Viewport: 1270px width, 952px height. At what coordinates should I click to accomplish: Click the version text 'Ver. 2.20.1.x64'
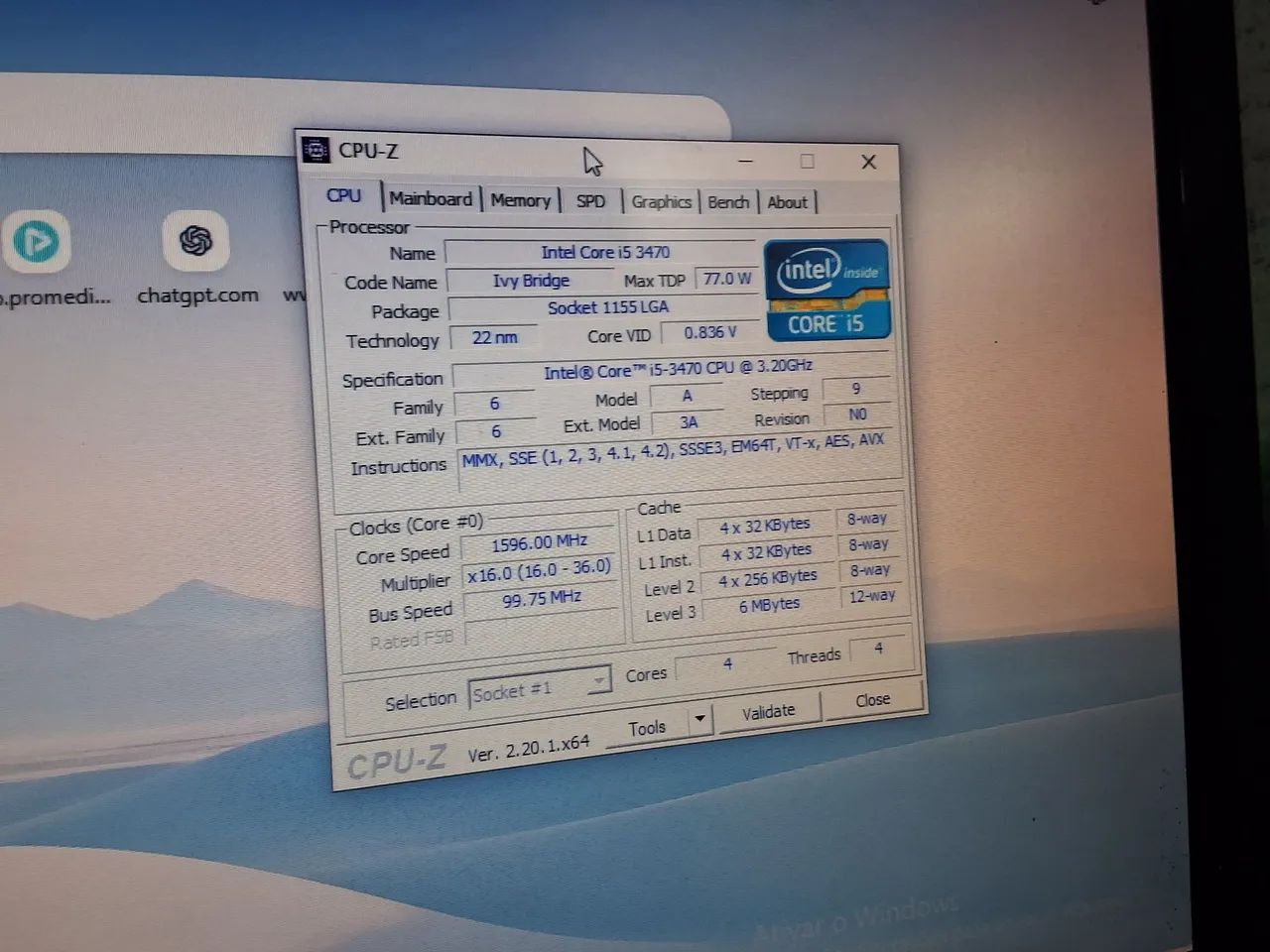coord(529,750)
